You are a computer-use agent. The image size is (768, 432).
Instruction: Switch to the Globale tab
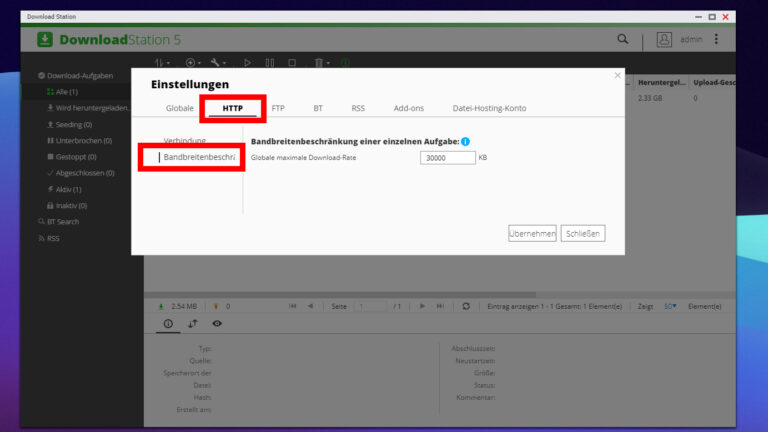coord(180,108)
